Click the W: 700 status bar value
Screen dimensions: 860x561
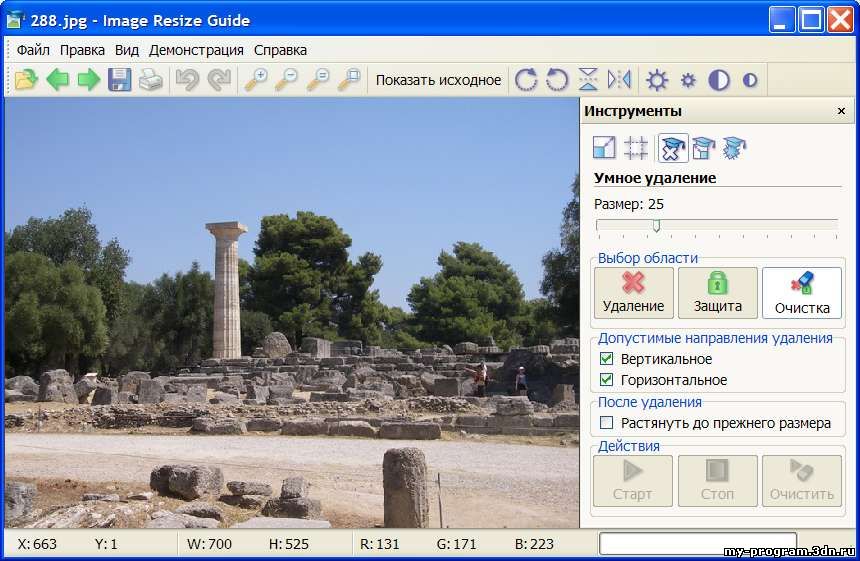coord(209,544)
